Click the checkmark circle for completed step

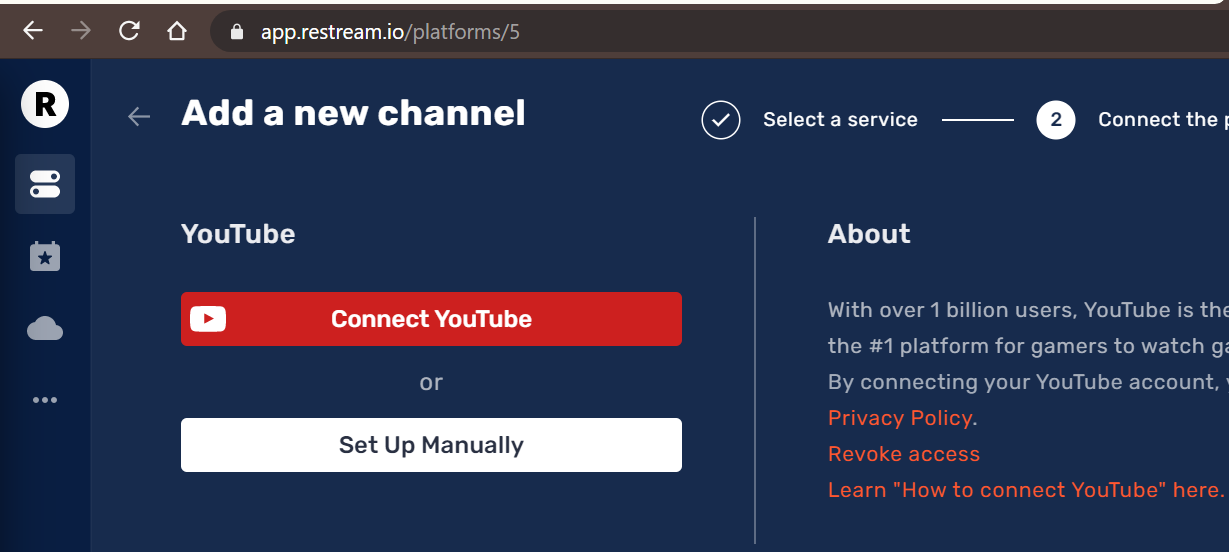(721, 120)
